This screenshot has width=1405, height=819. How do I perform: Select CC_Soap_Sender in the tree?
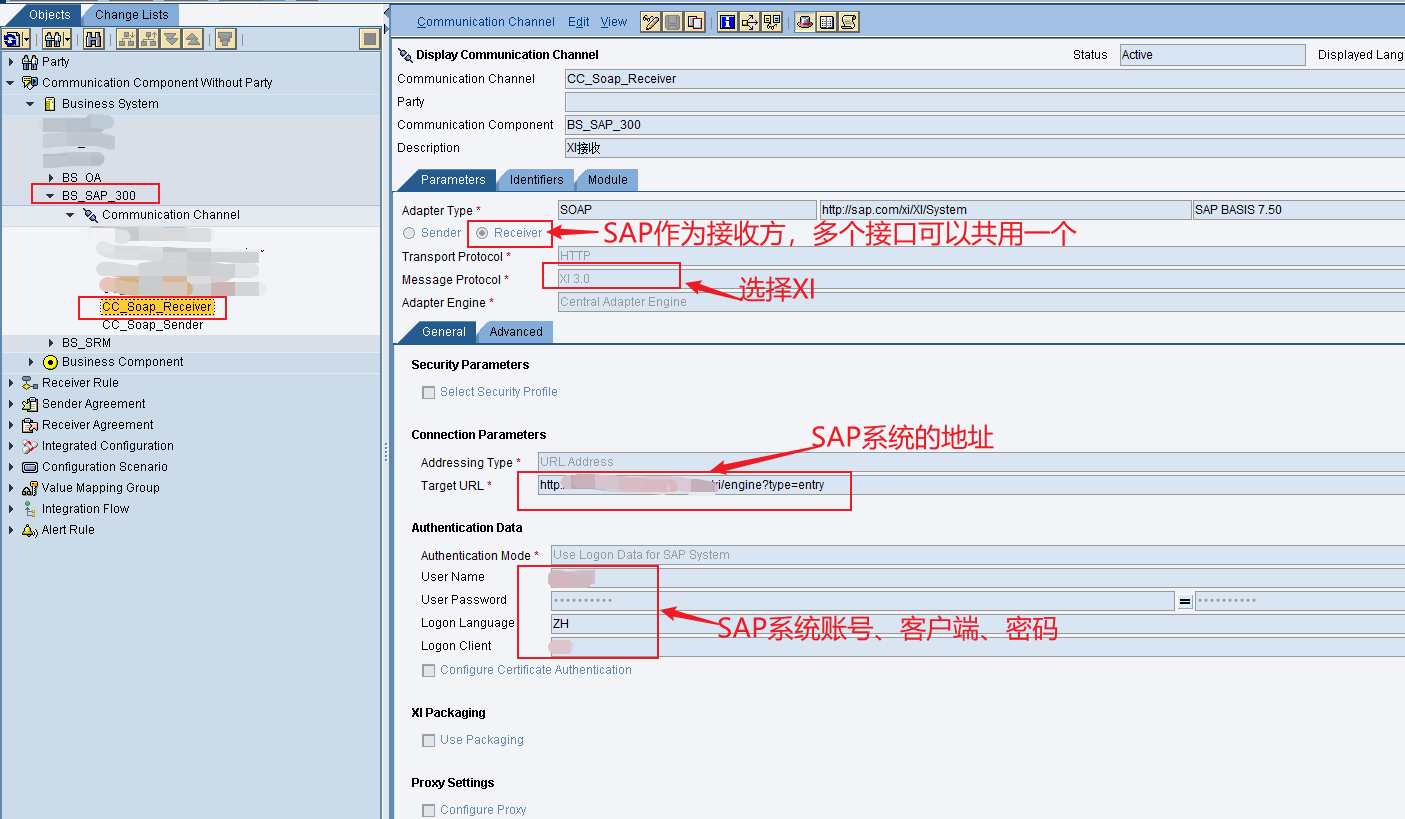[x=152, y=325]
